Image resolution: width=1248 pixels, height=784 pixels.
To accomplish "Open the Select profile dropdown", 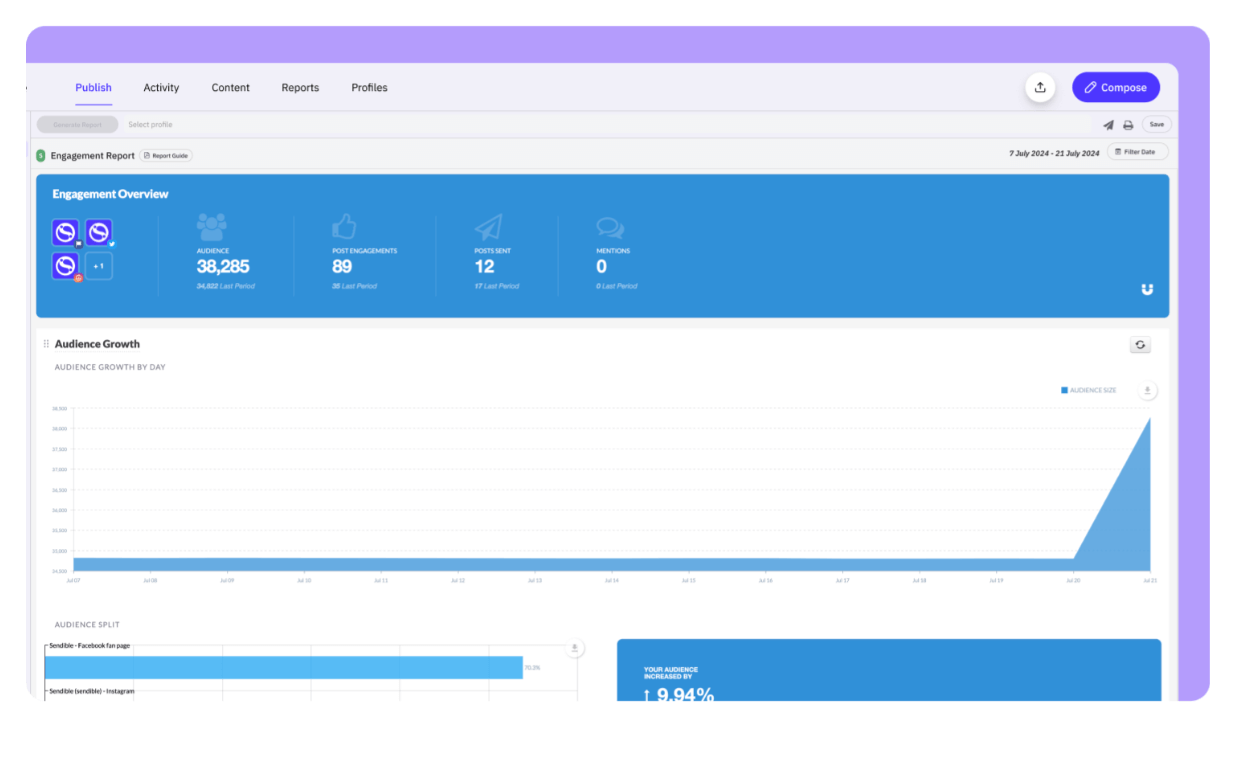I will point(150,124).
